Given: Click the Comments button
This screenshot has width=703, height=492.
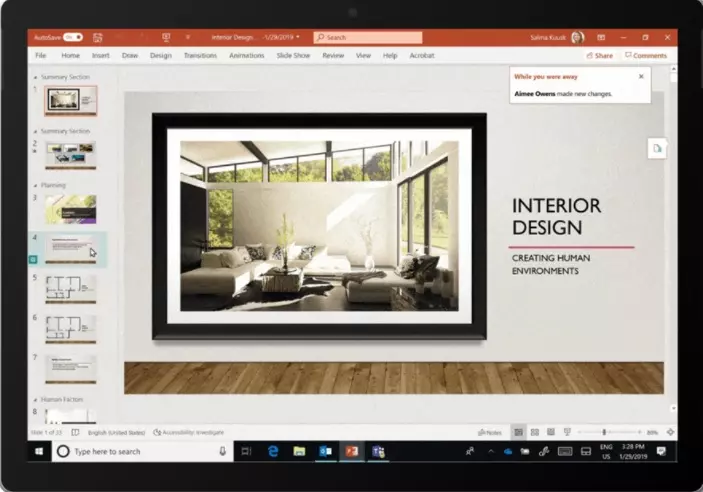Looking at the screenshot, I should [x=646, y=56].
